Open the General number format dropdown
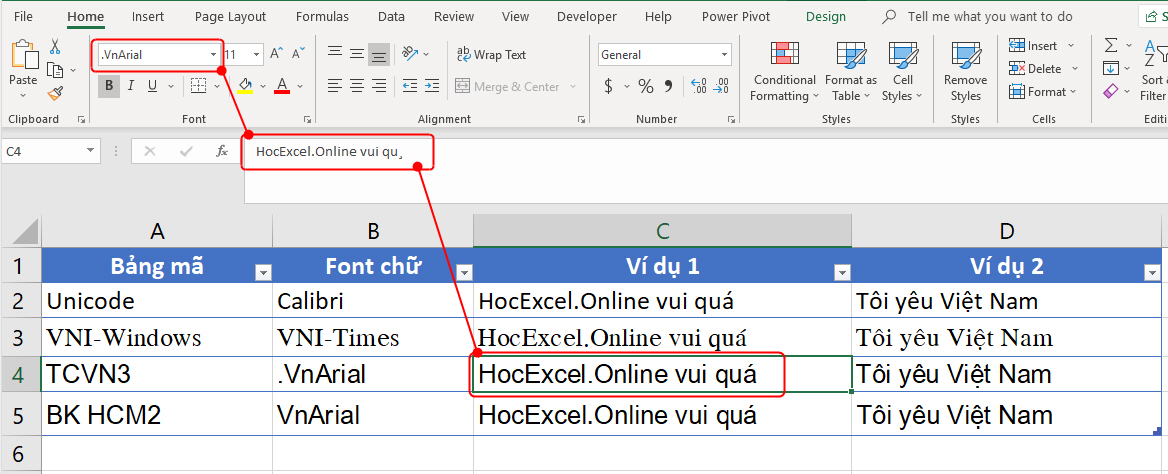 (x=724, y=54)
